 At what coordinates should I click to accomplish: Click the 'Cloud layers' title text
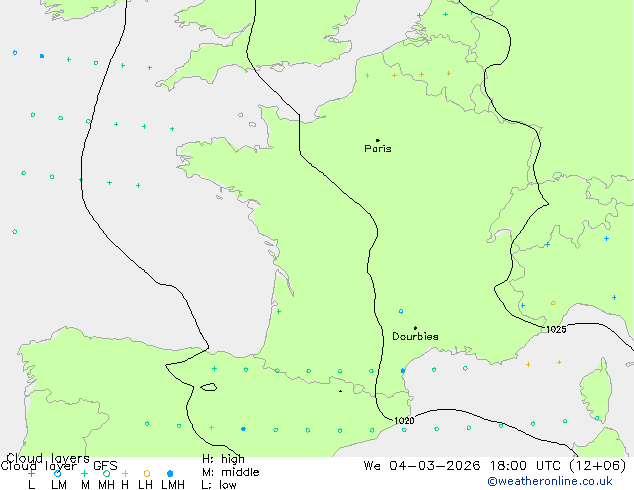point(48,458)
